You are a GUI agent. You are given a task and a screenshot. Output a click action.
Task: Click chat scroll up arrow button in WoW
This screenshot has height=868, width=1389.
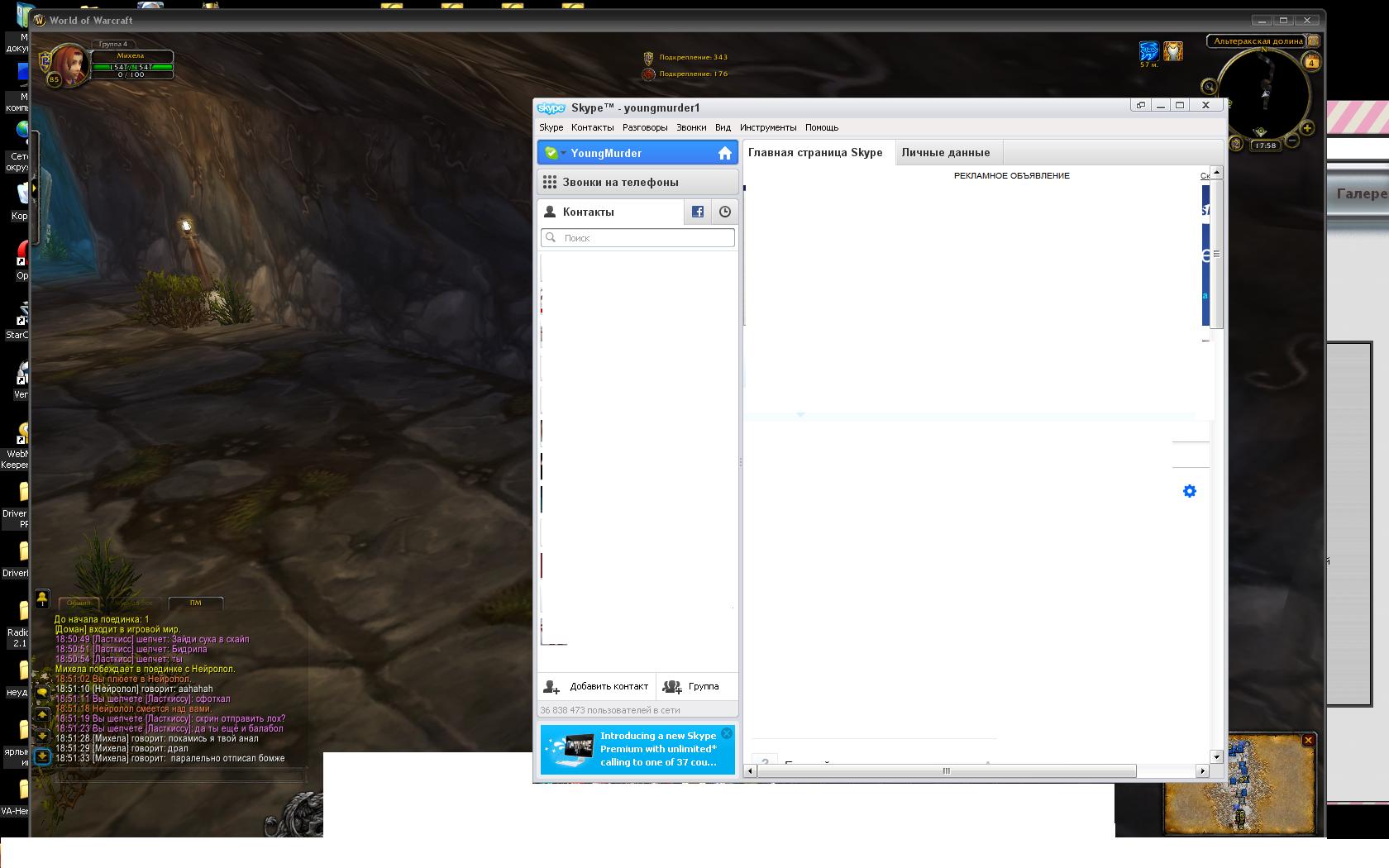42,715
